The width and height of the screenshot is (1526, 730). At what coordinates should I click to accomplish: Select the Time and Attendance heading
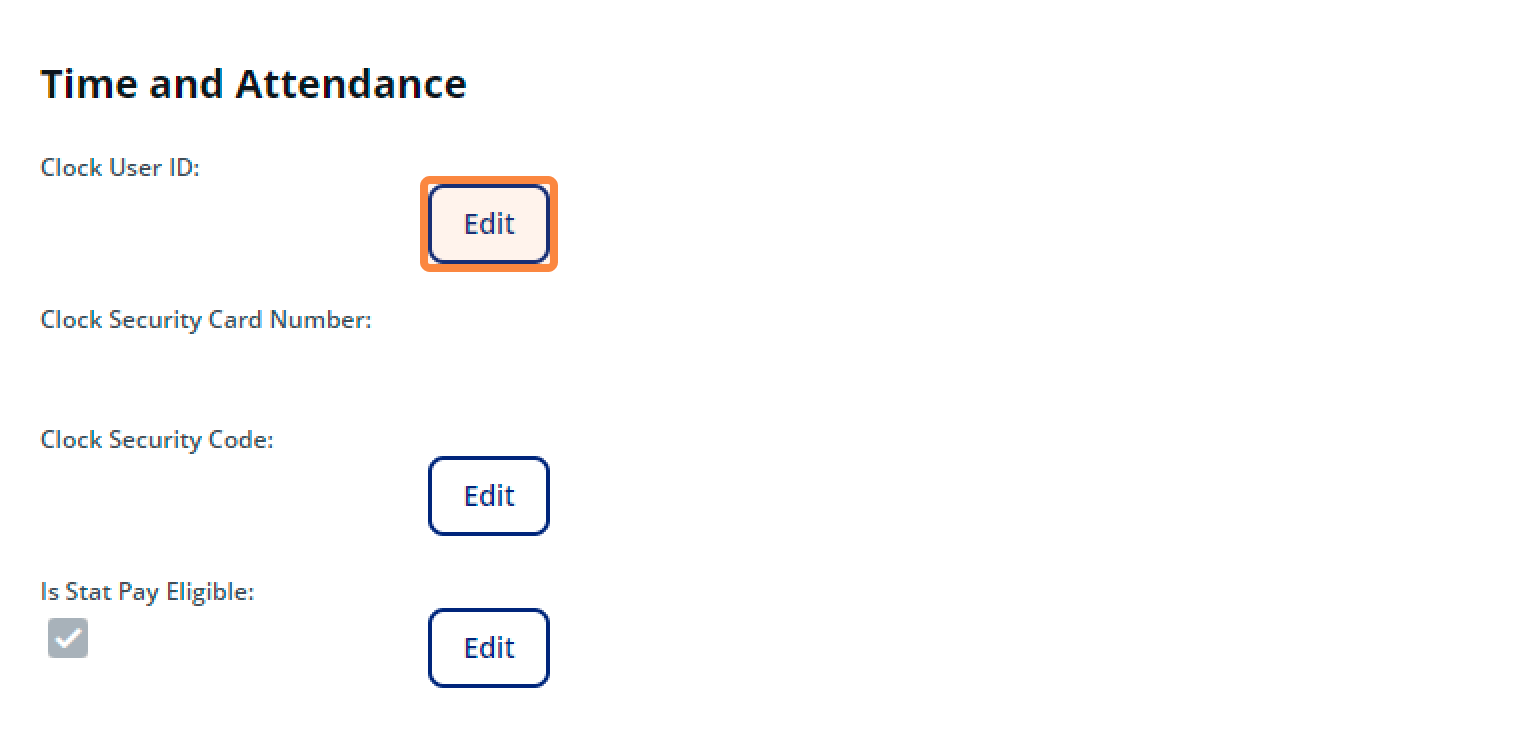[x=253, y=84]
